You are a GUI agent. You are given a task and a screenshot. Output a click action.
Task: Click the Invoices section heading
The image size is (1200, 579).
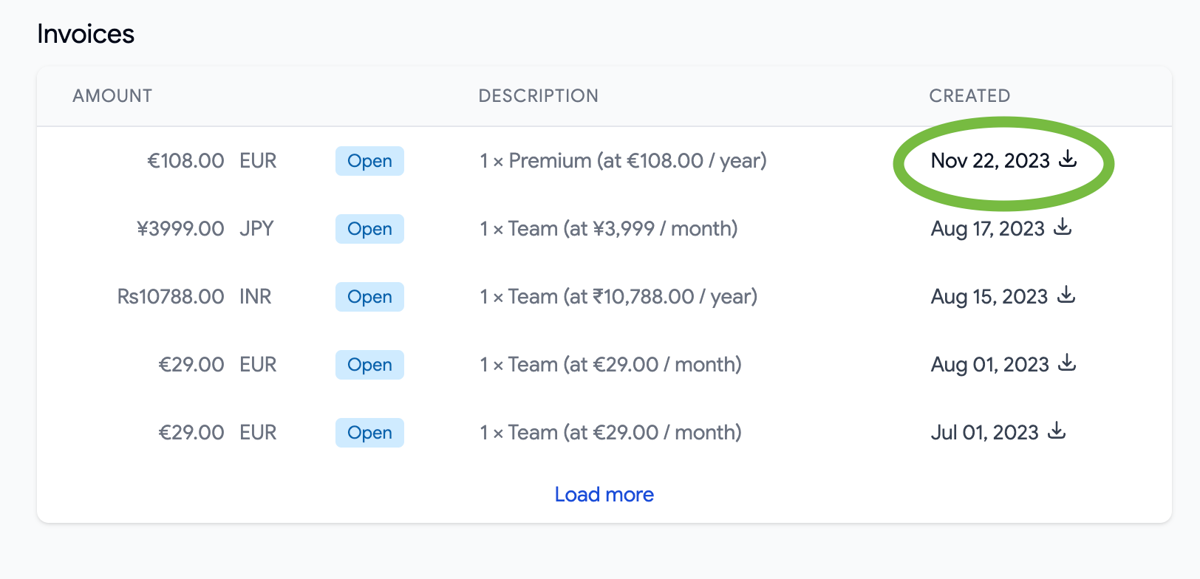click(86, 34)
